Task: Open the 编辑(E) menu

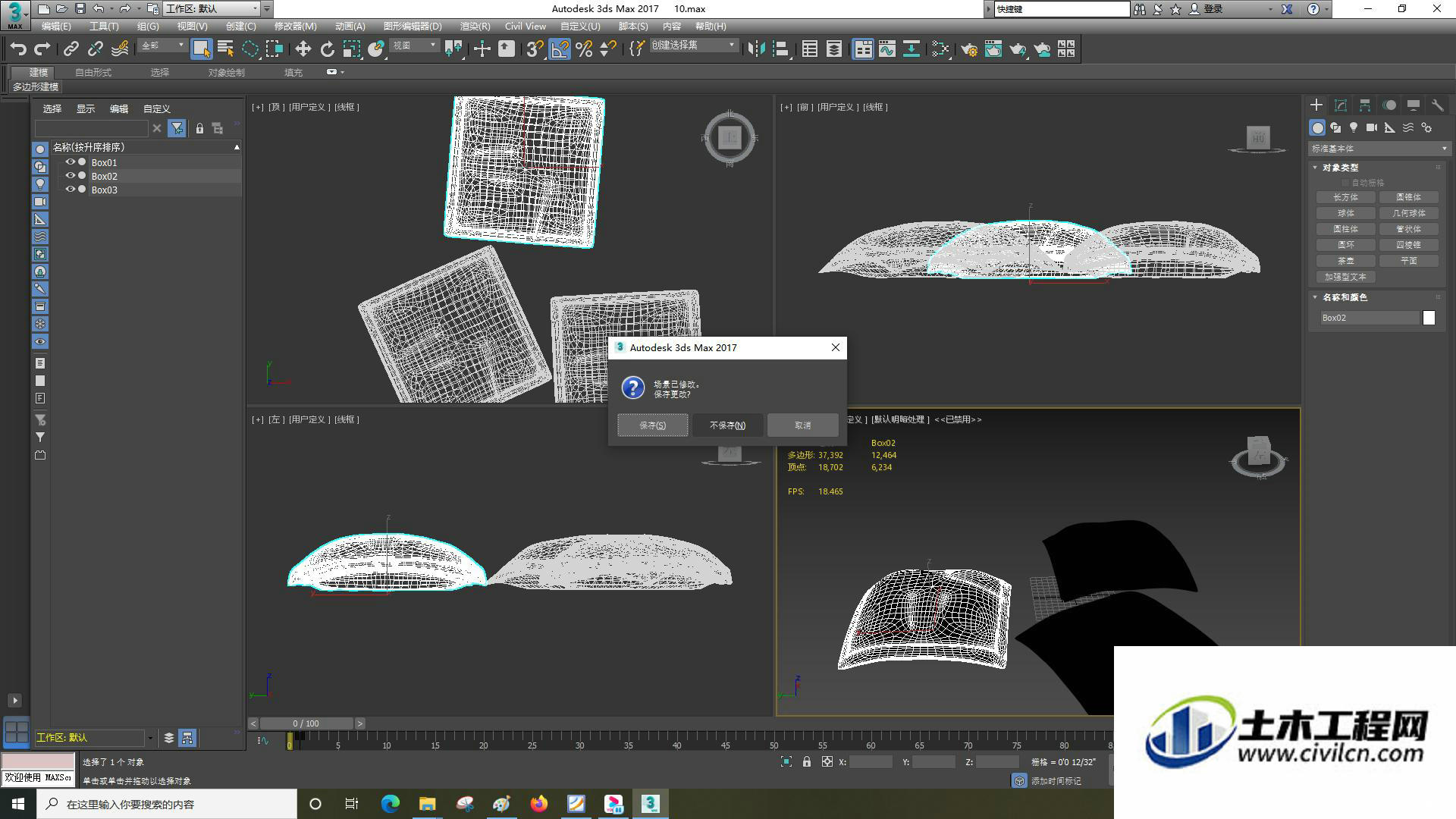Action: click(x=56, y=27)
